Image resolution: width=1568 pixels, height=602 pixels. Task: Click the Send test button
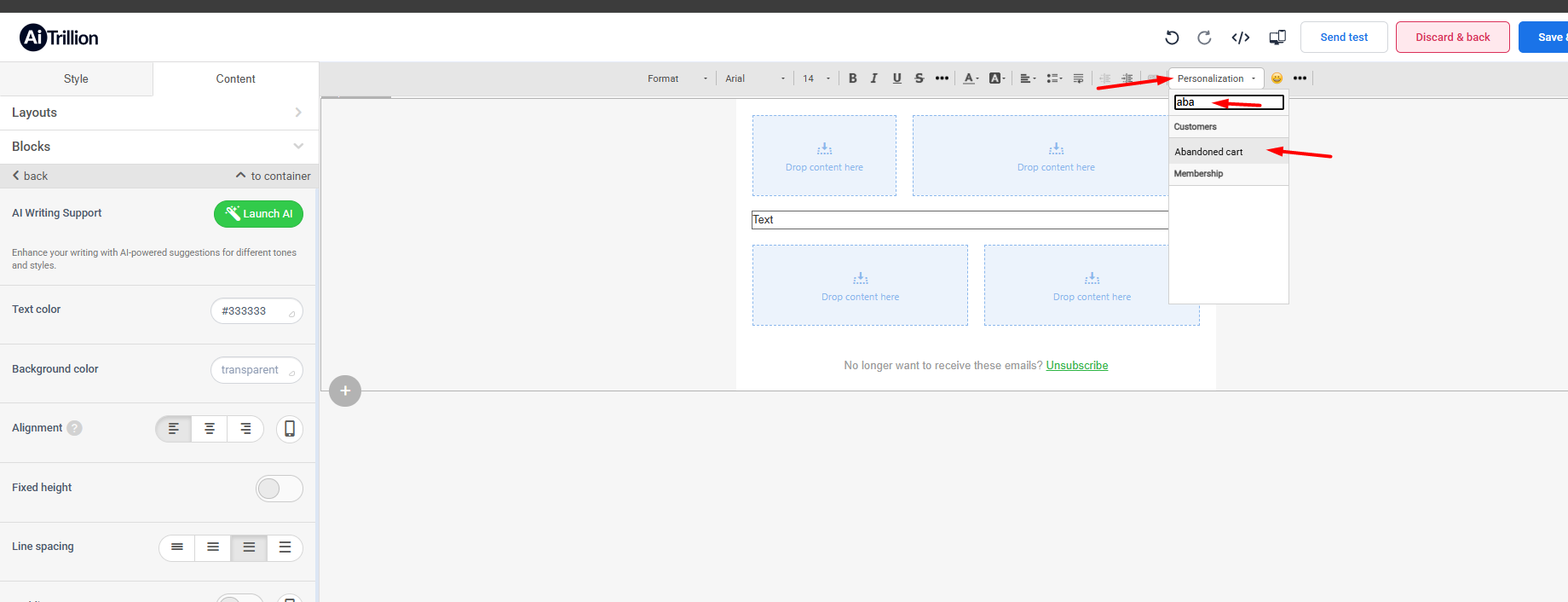tap(1343, 38)
